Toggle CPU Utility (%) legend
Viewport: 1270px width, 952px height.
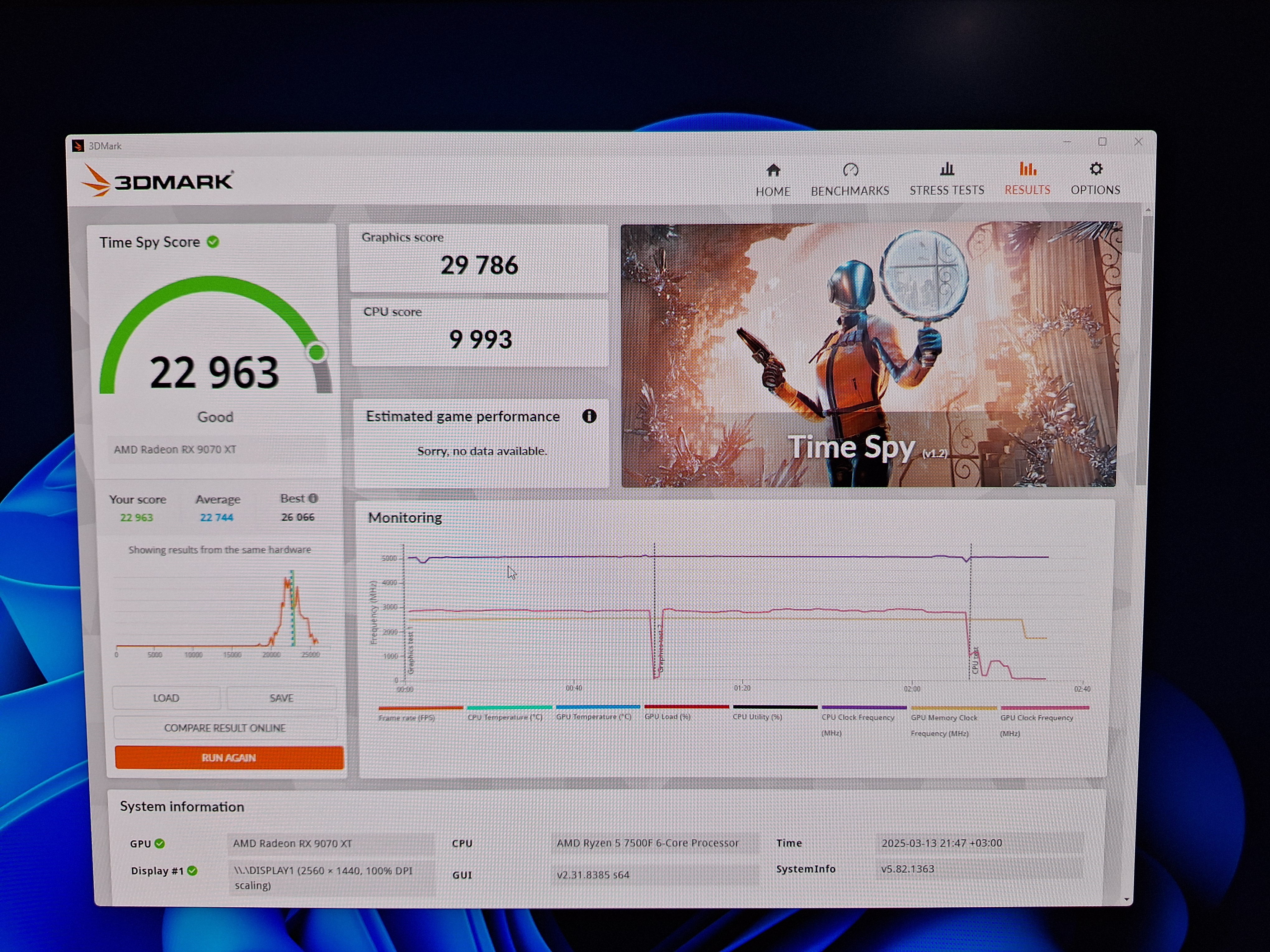point(774,712)
